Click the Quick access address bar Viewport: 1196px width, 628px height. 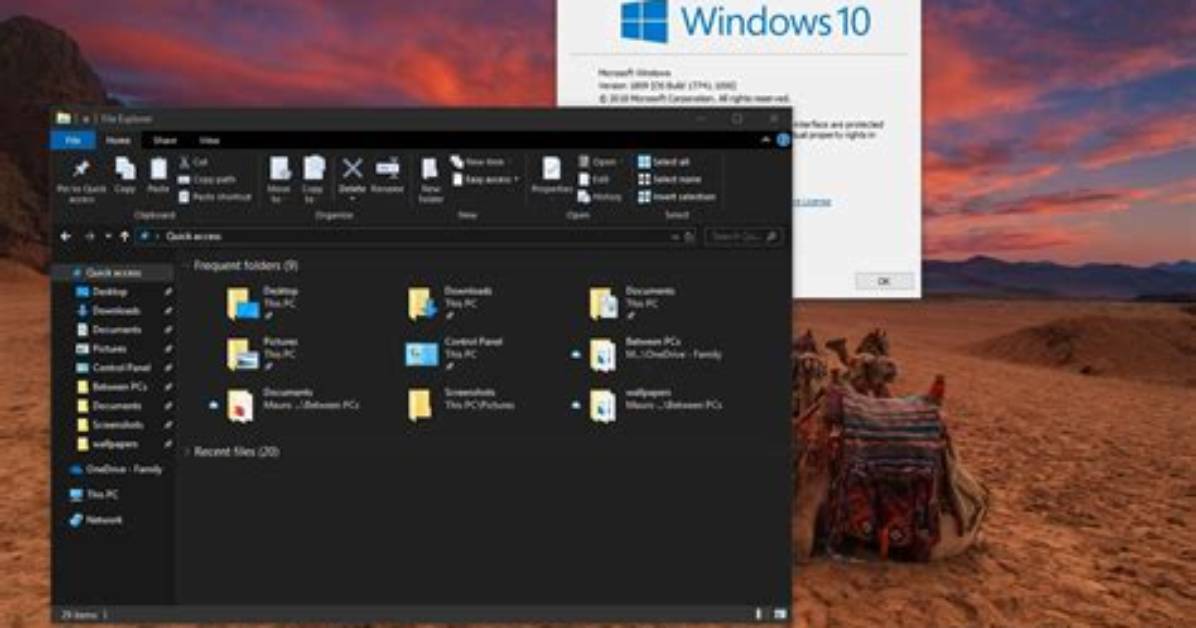pos(414,237)
